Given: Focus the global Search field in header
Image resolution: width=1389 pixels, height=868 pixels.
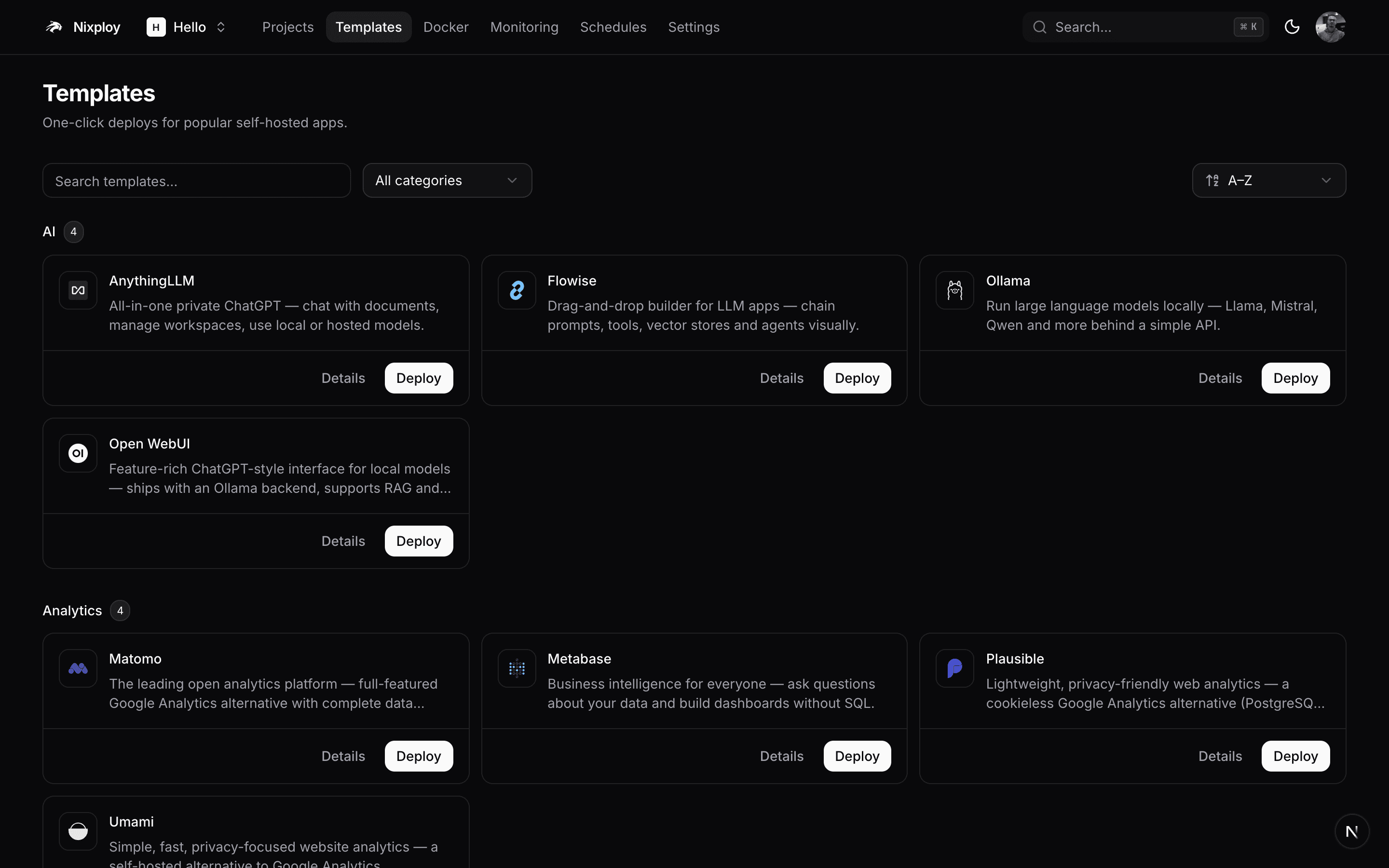Looking at the screenshot, I should point(1145,27).
